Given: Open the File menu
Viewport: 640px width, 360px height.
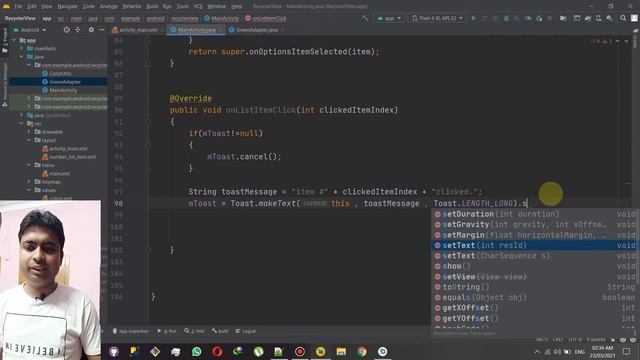Looking at the screenshot, I should 18,6.
